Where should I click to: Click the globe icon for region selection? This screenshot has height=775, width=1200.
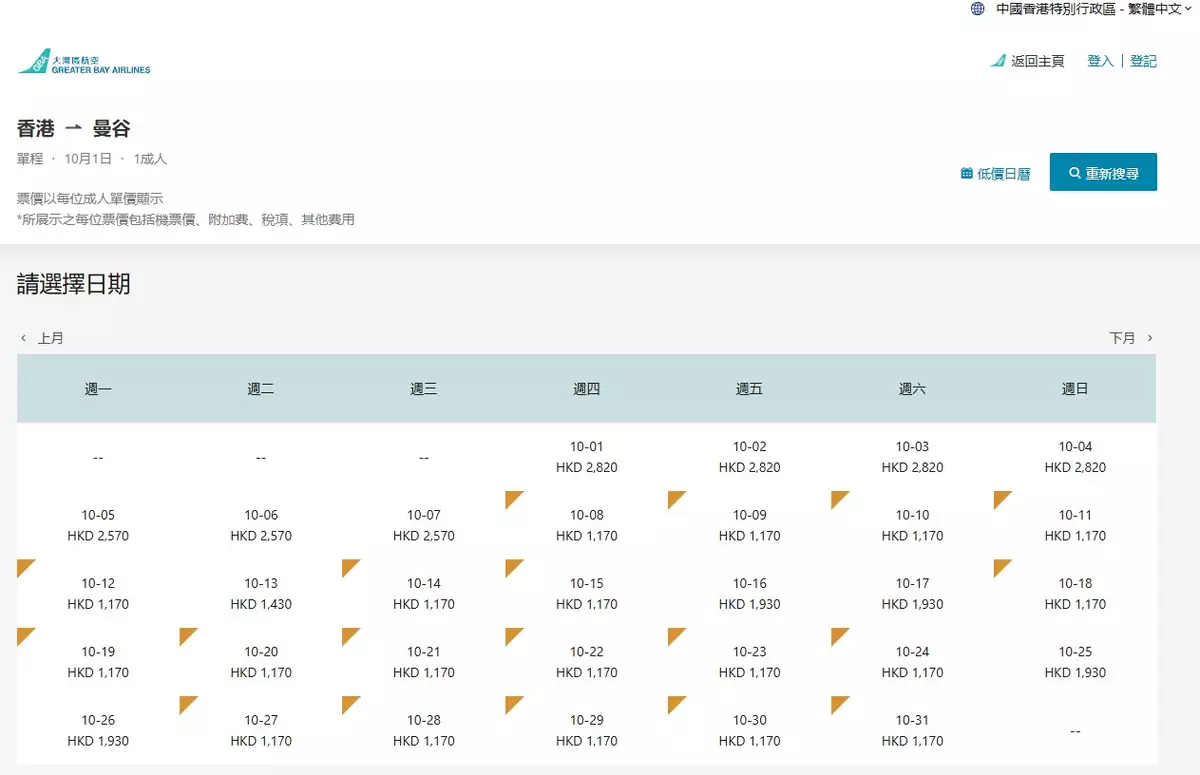(978, 9)
